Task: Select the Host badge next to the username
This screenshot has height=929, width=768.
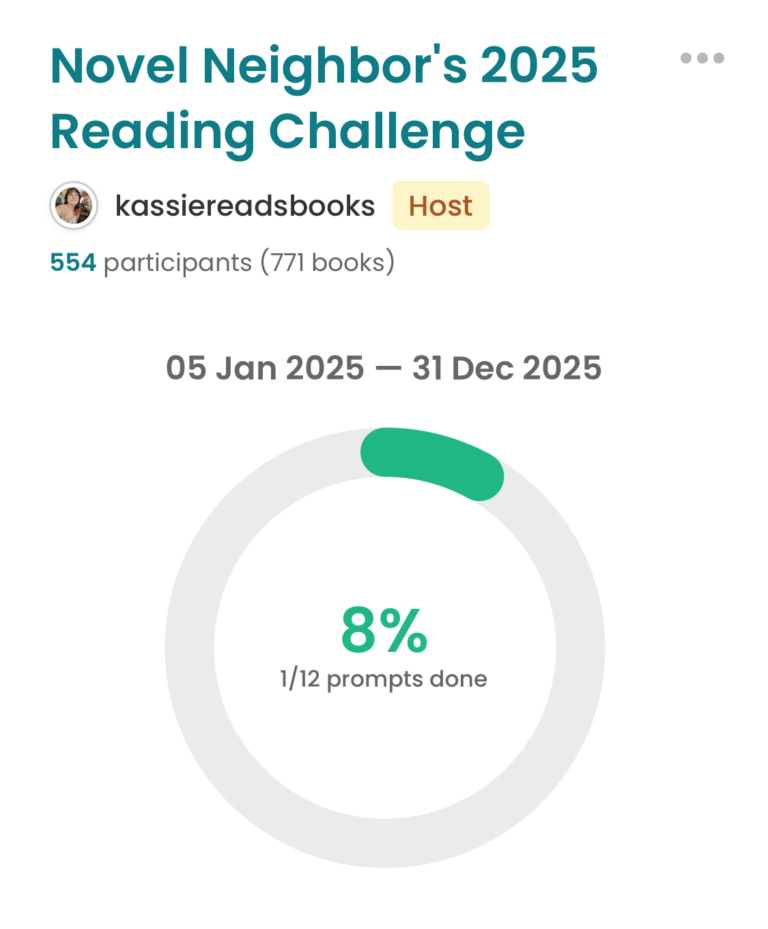Action: click(440, 206)
